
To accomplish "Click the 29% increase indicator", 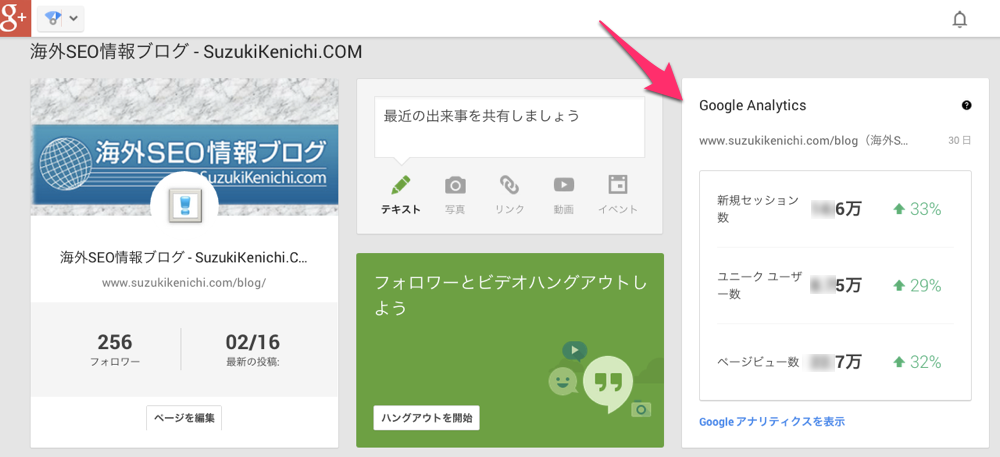I will click(x=918, y=286).
